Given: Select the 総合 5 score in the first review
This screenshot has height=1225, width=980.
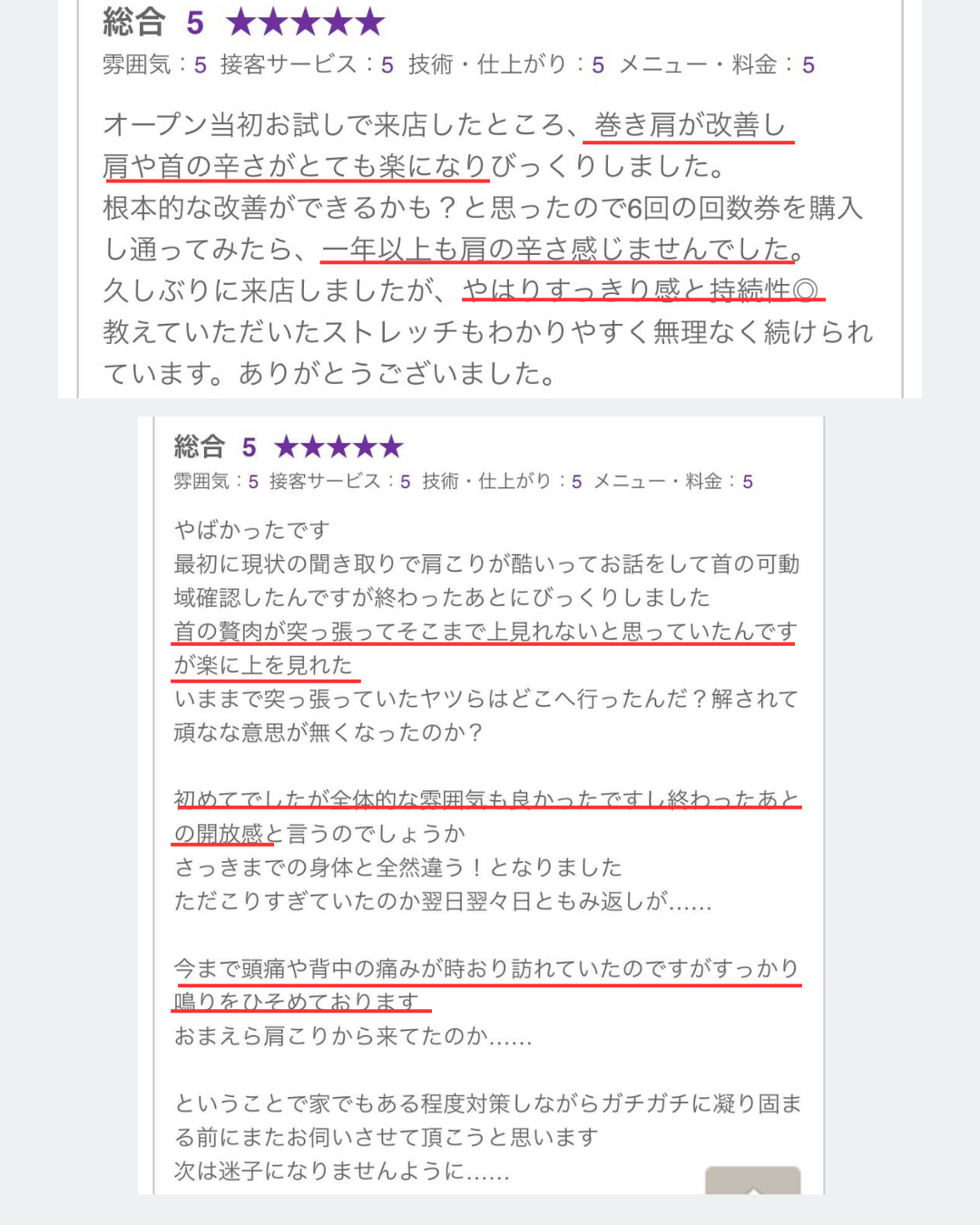Looking at the screenshot, I should click(153, 22).
